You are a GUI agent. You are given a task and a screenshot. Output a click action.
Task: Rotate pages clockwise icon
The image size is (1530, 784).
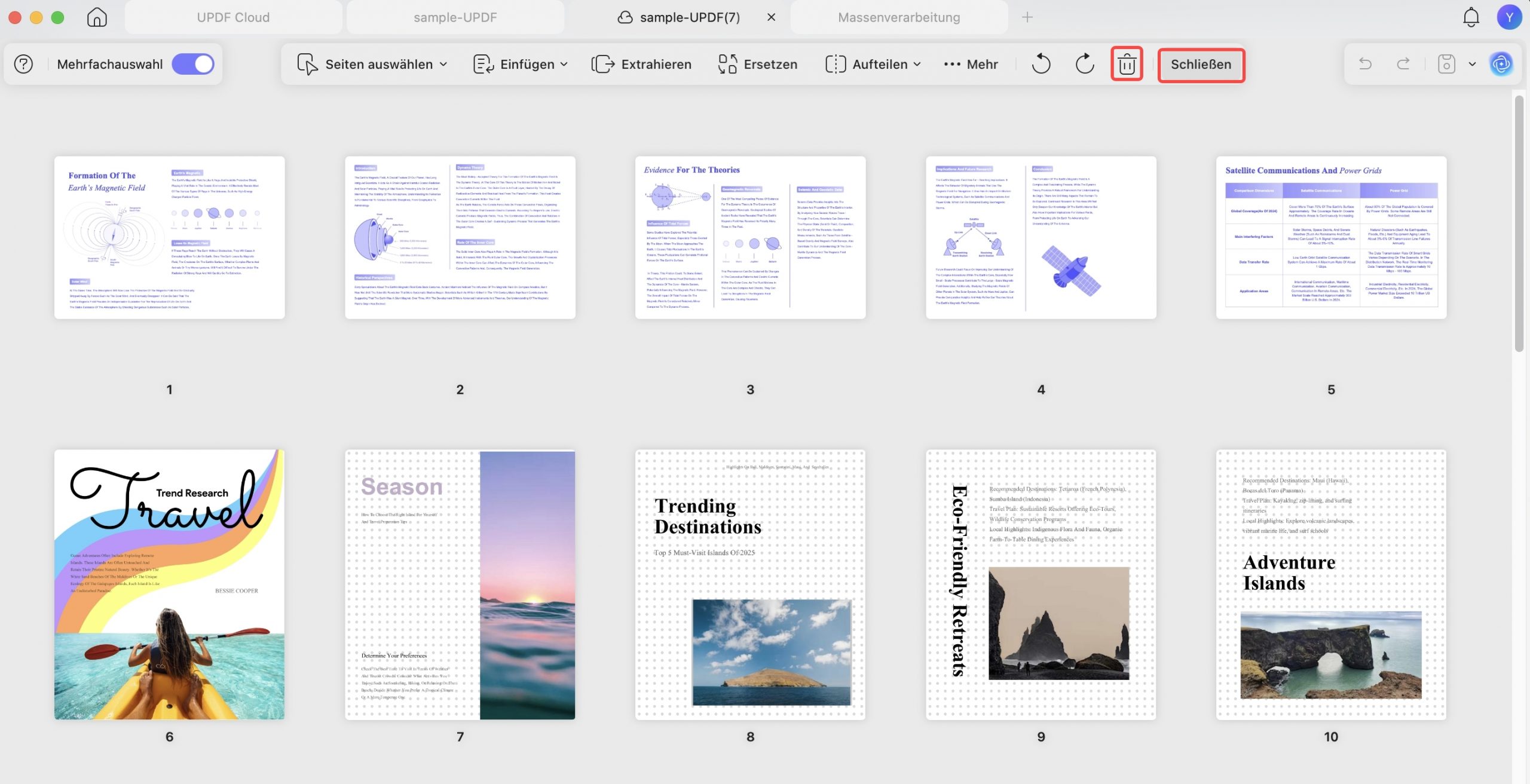[x=1084, y=64]
